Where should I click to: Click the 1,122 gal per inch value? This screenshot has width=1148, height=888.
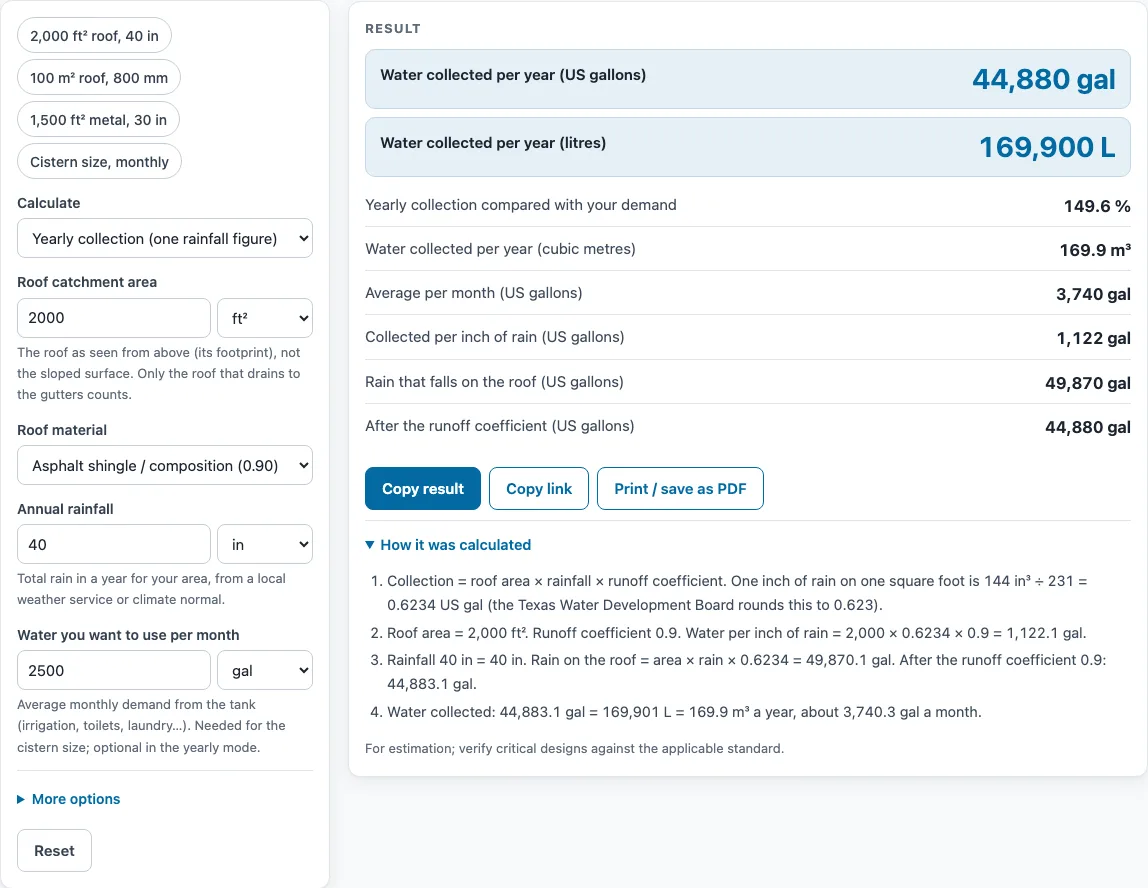(1093, 338)
